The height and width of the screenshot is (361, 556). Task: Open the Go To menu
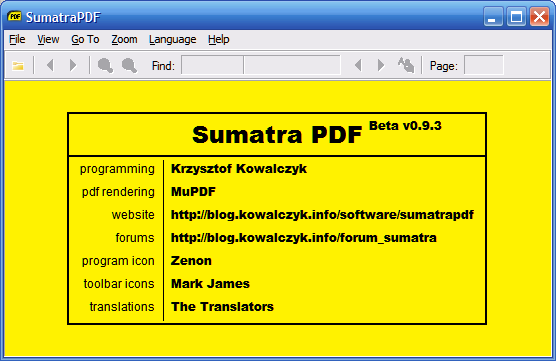pos(85,39)
